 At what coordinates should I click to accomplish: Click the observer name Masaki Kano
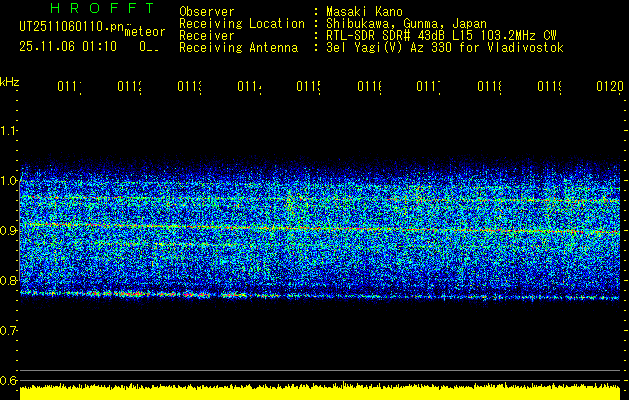click(364, 12)
